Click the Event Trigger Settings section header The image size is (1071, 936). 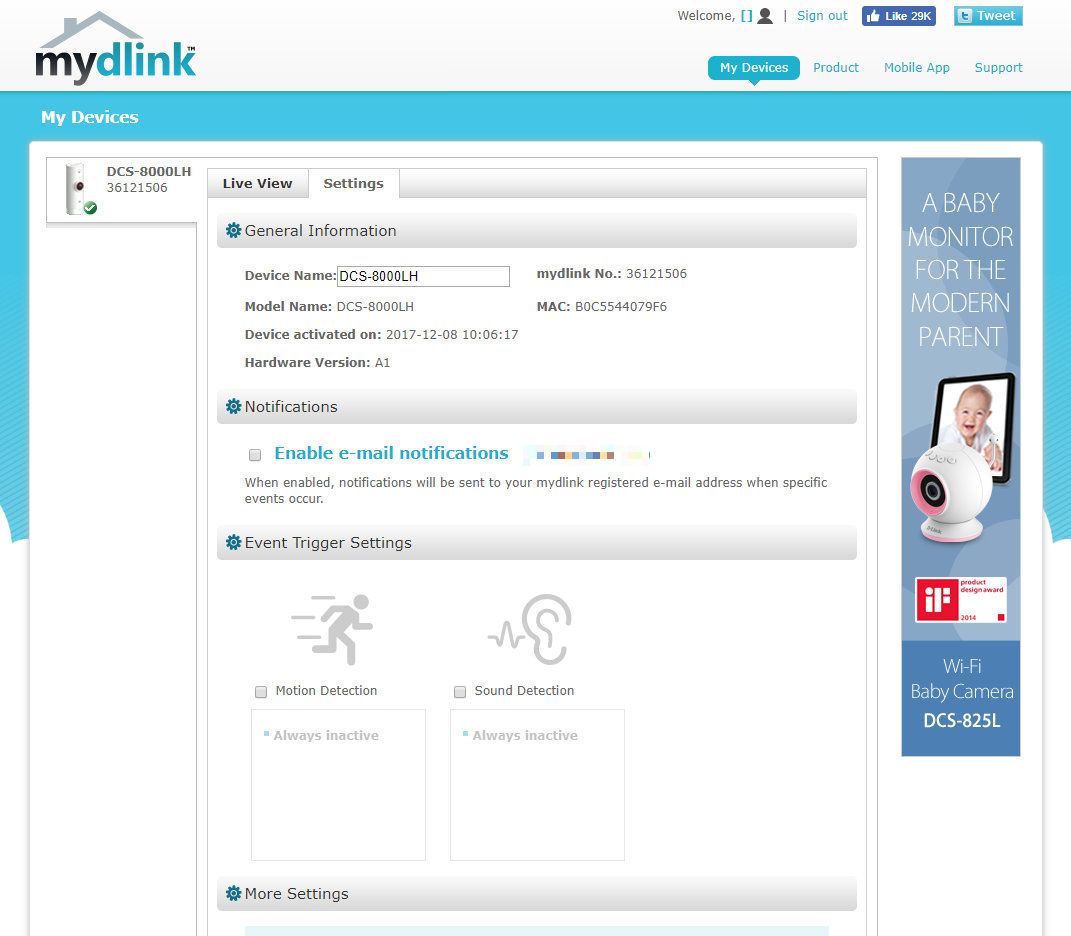537,542
